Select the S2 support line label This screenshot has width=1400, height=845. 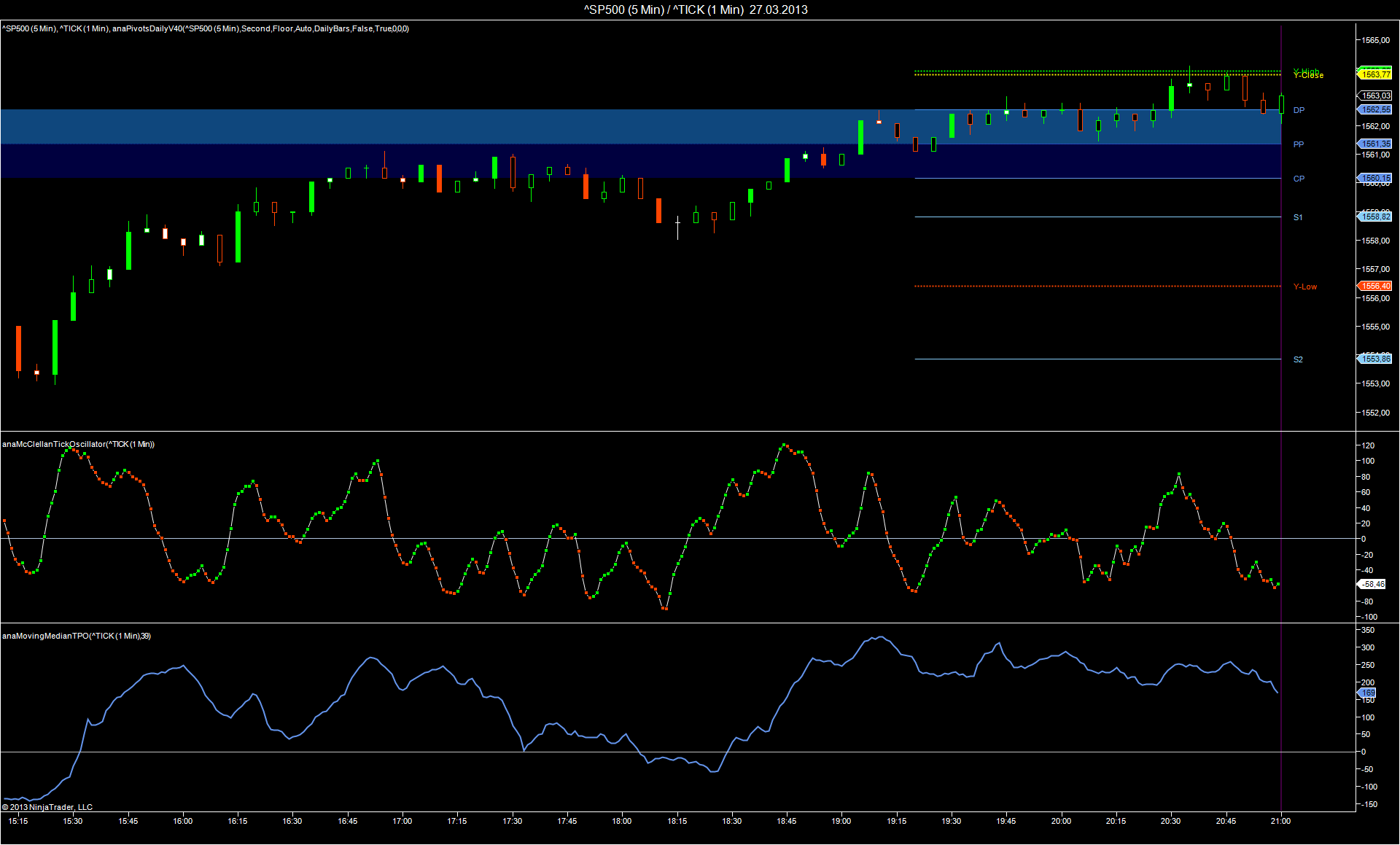[x=1298, y=359]
